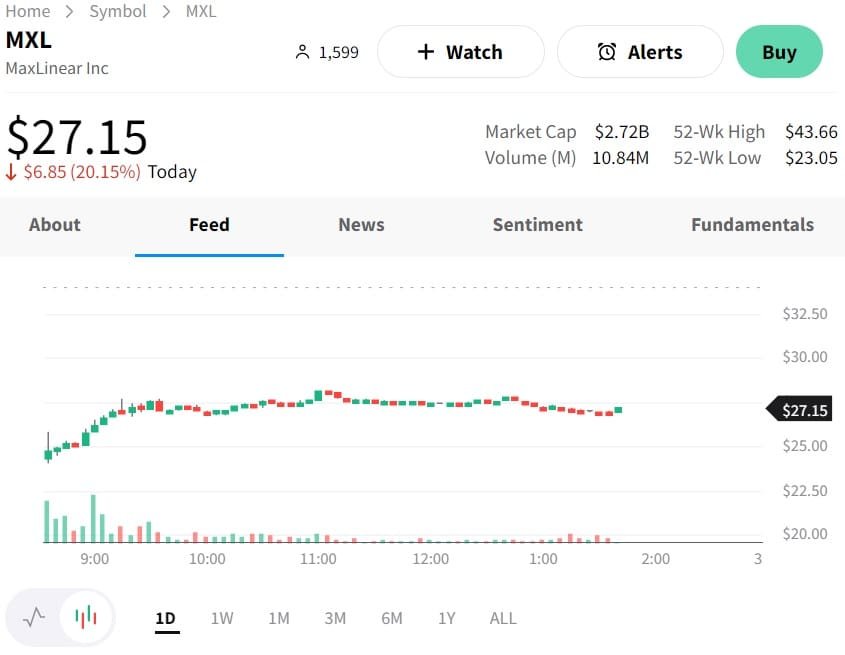
Task: Go to Home breadcrumb link
Action: click(x=28, y=12)
